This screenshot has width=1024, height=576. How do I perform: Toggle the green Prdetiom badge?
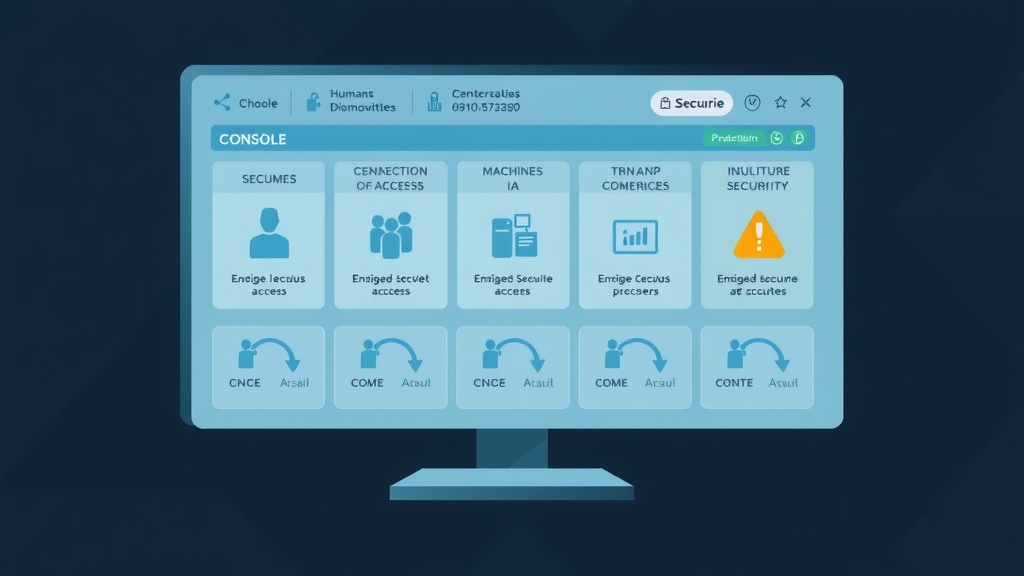click(x=733, y=139)
